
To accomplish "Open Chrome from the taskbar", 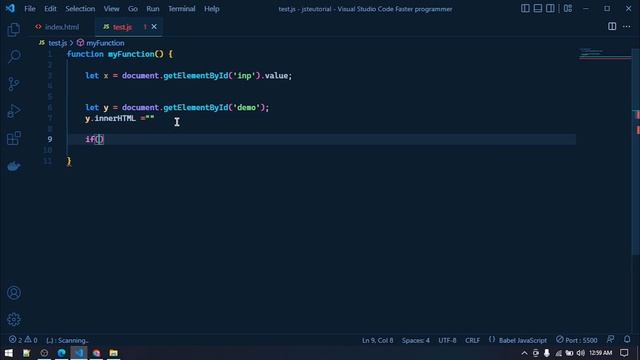I will click(x=96, y=353).
